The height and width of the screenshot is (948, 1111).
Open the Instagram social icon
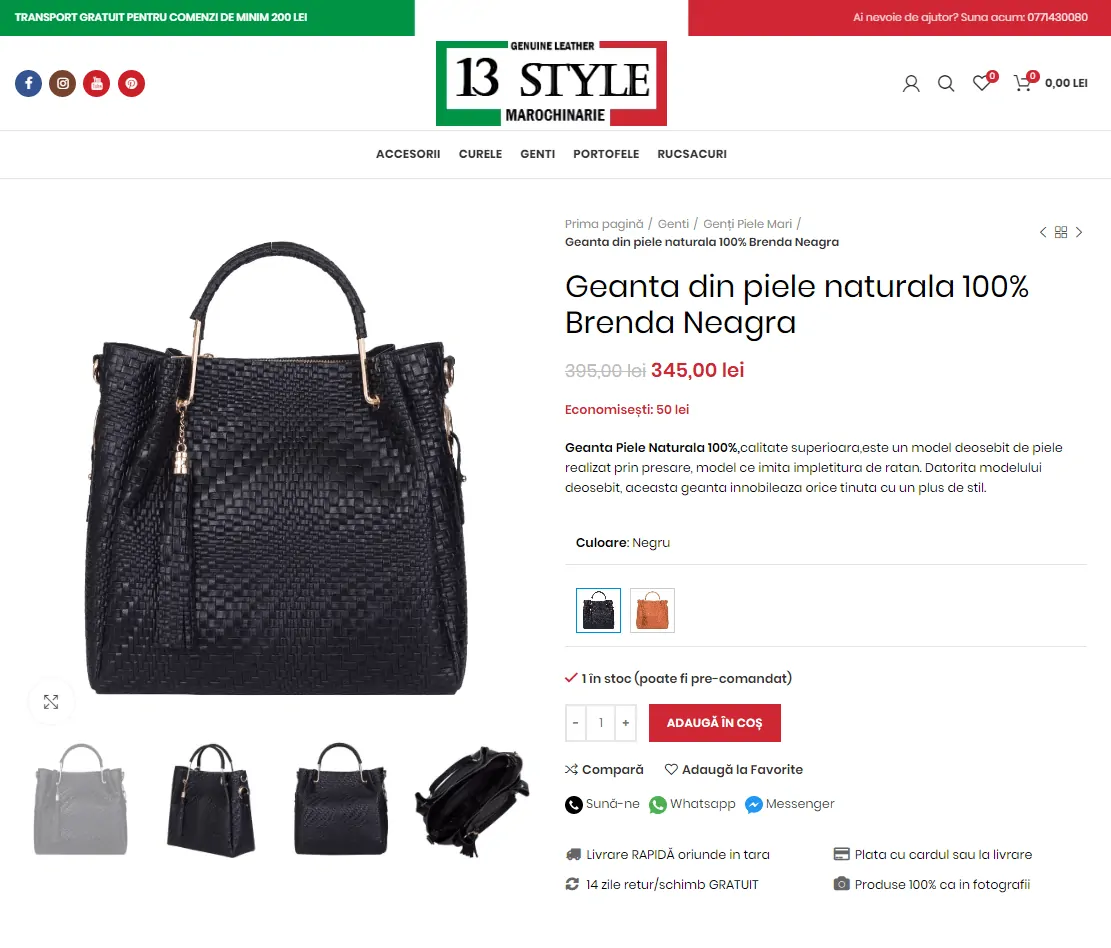(62, 84)
